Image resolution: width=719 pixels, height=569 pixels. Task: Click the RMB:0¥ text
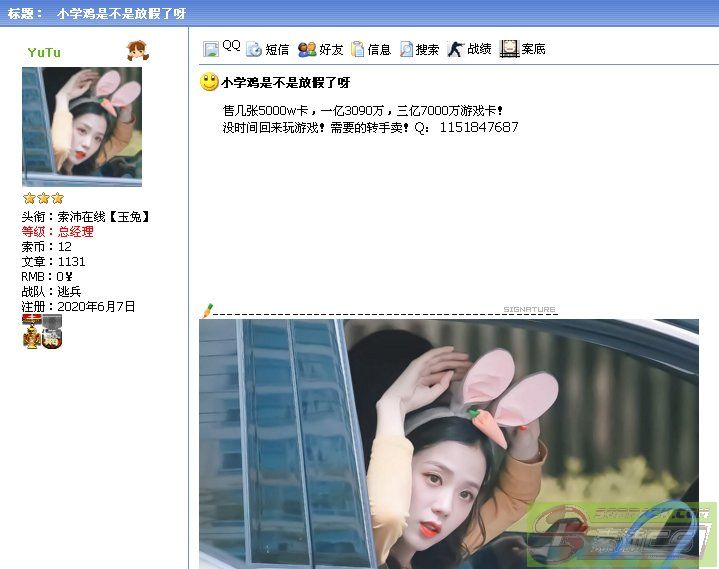coord(47,276)
